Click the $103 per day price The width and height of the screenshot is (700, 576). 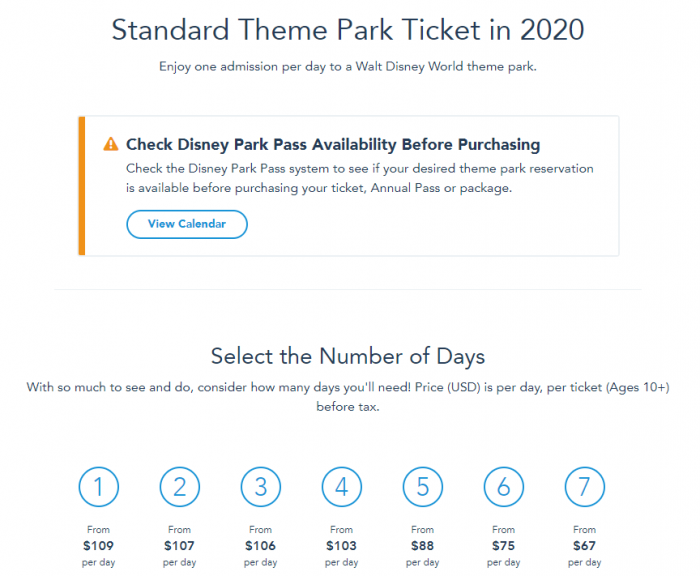click(342, 546)
